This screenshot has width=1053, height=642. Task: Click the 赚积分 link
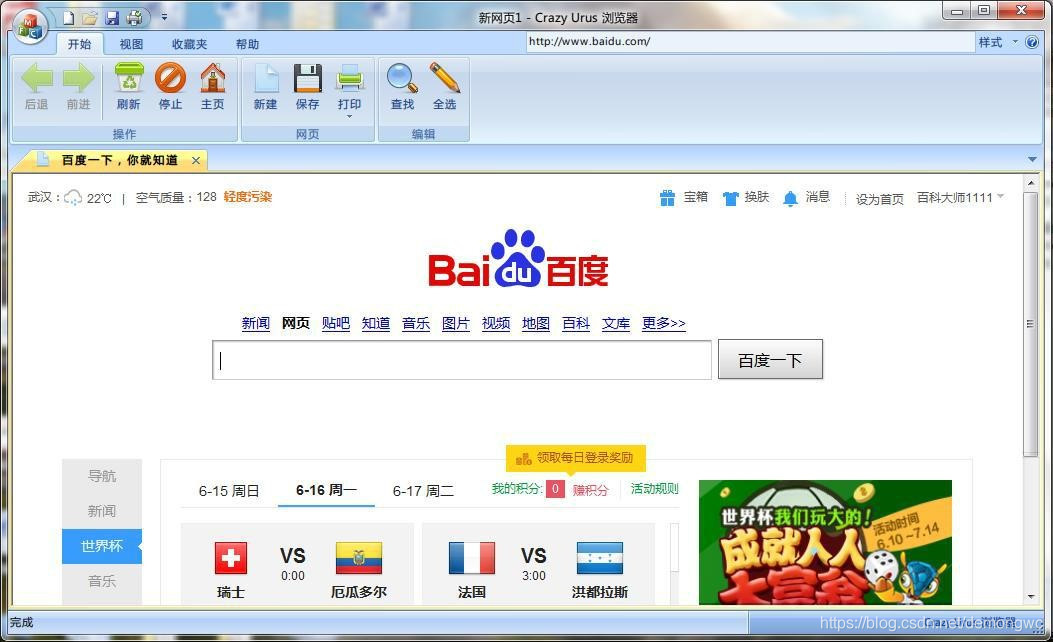coord(590,490)
